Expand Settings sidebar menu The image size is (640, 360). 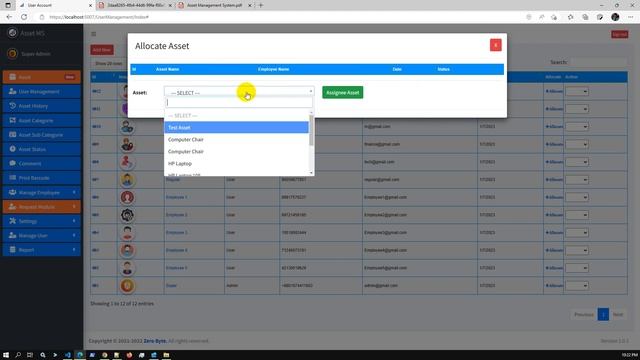[x=42, y=221]
